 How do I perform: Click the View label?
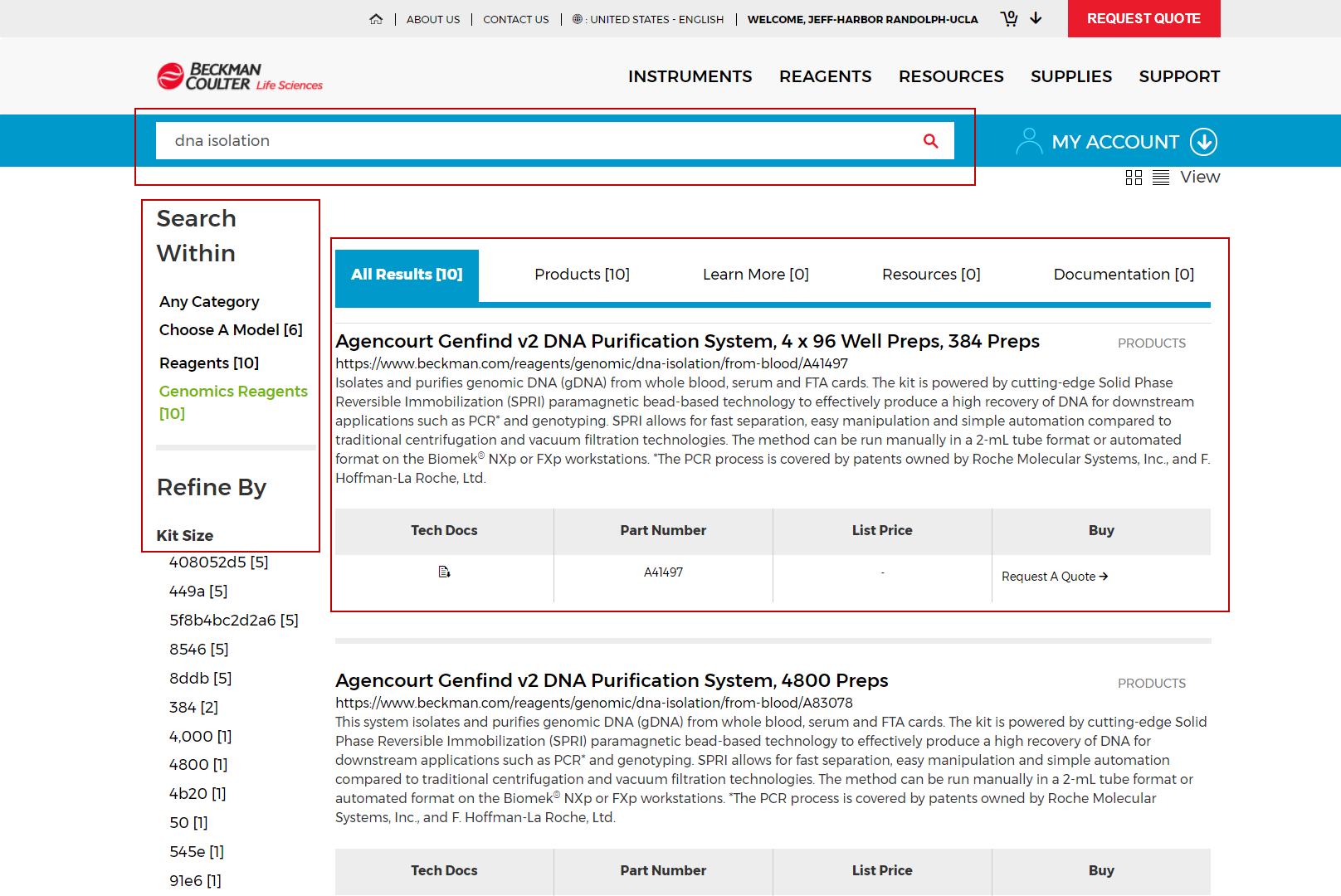[x=1200, y=178]
